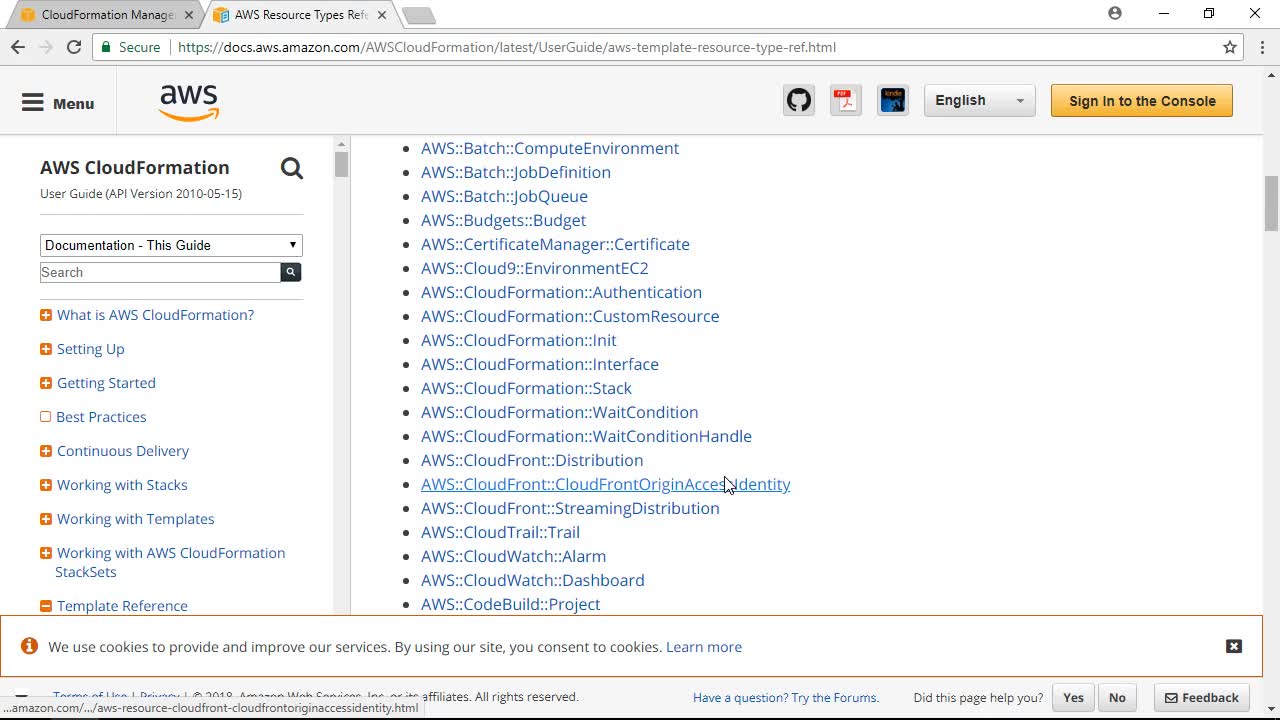Bookmark this page with the star
The width and height of the screenshot is (1280, 720).
tap(1230, 47)
